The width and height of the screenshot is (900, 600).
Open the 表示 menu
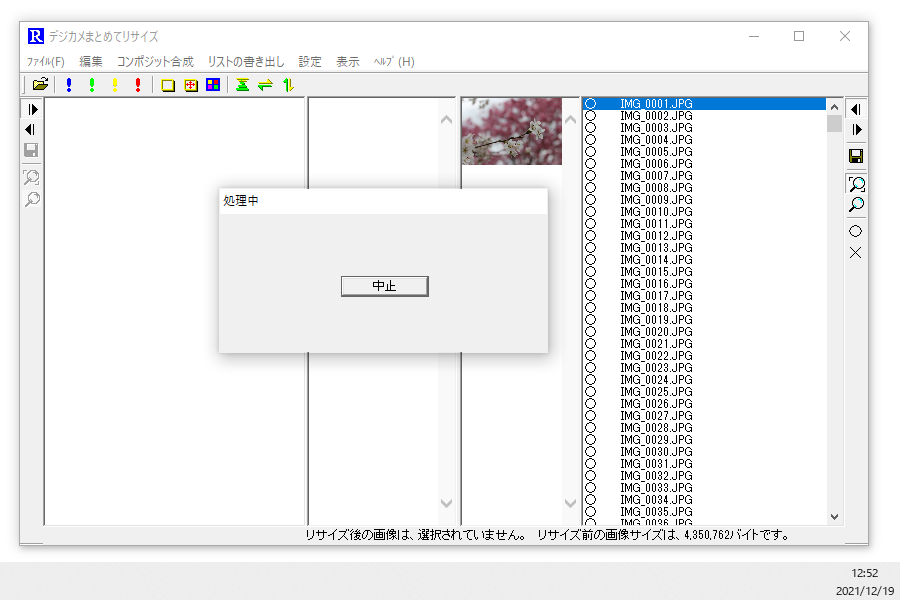tap(348, 61)
